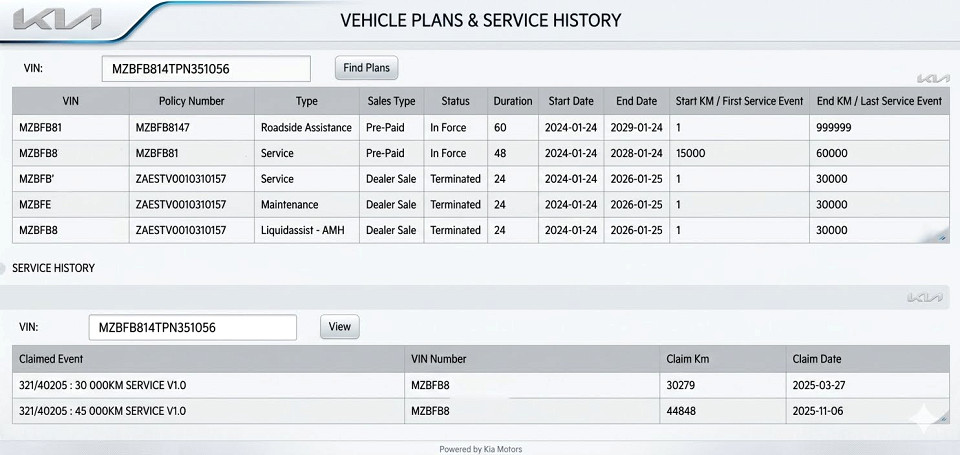This screenshot has width=960, height=455.
Task: Click the SERVICE HISTORY section heading
Action: point(53,268)
